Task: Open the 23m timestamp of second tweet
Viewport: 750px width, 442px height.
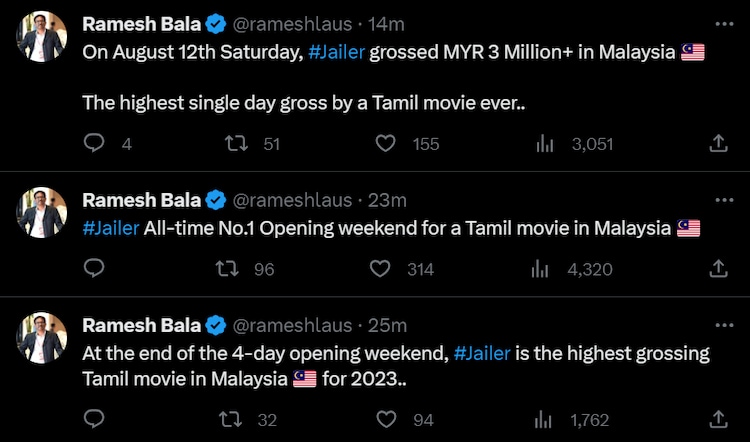Action: click(387, 199)
